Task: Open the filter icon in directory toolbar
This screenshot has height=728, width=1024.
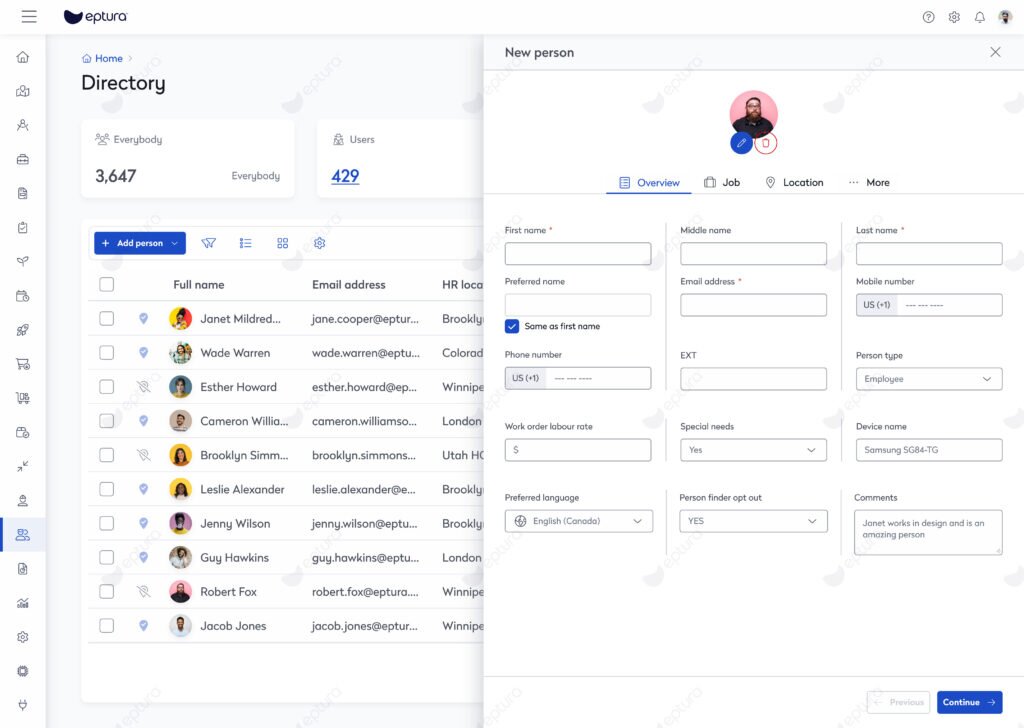Action: click(208, 243)
